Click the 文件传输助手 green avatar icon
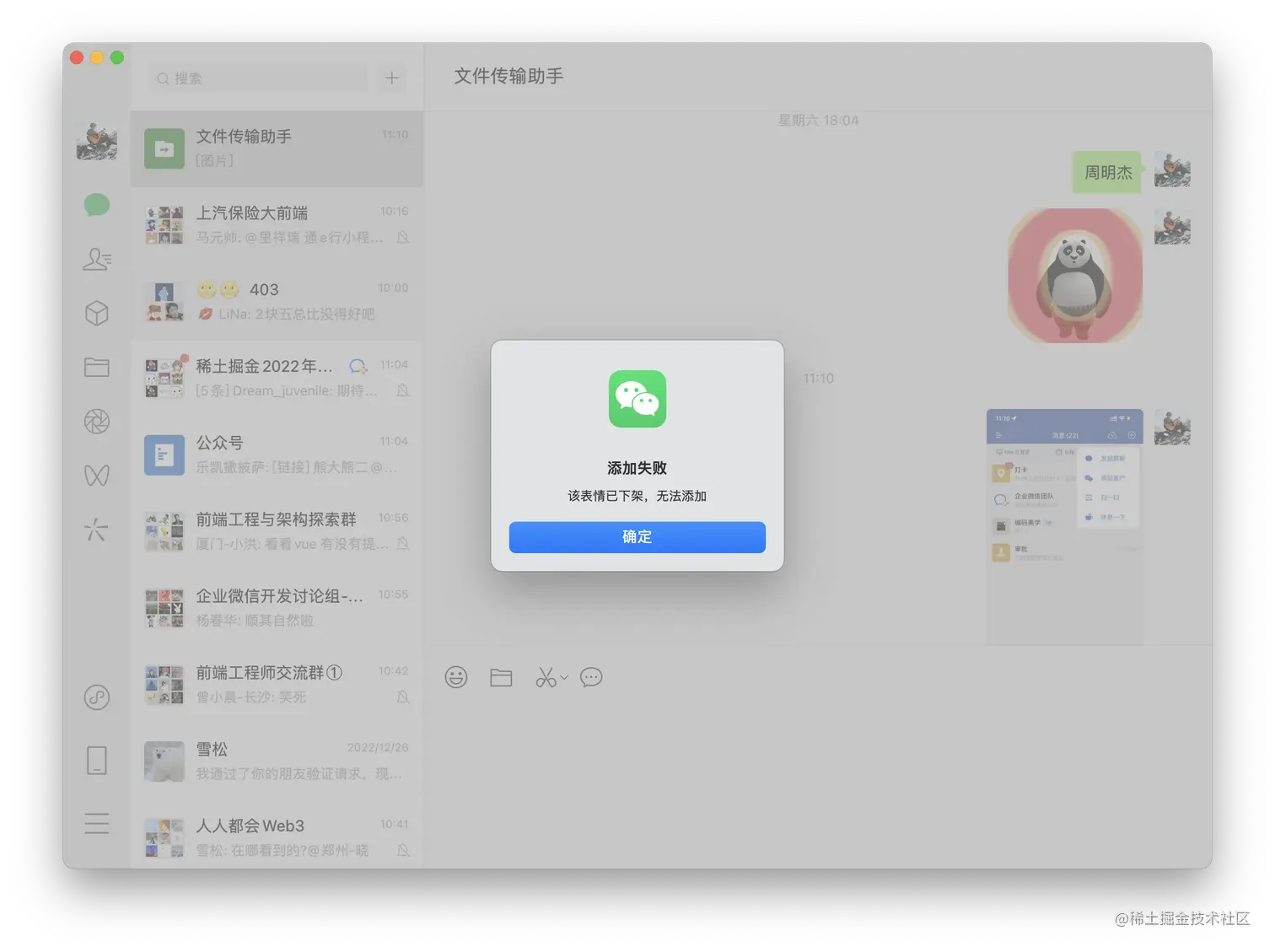The image size is (1275, 952). pos(164,148)
